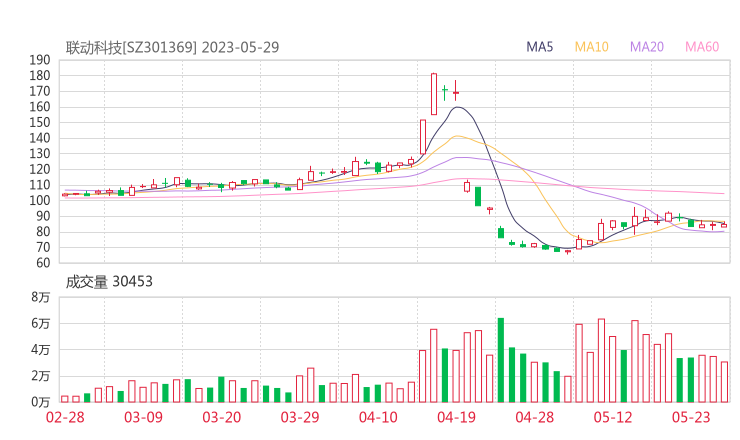
Task: Click the MA10 legend label
Action: click(591, 47)
